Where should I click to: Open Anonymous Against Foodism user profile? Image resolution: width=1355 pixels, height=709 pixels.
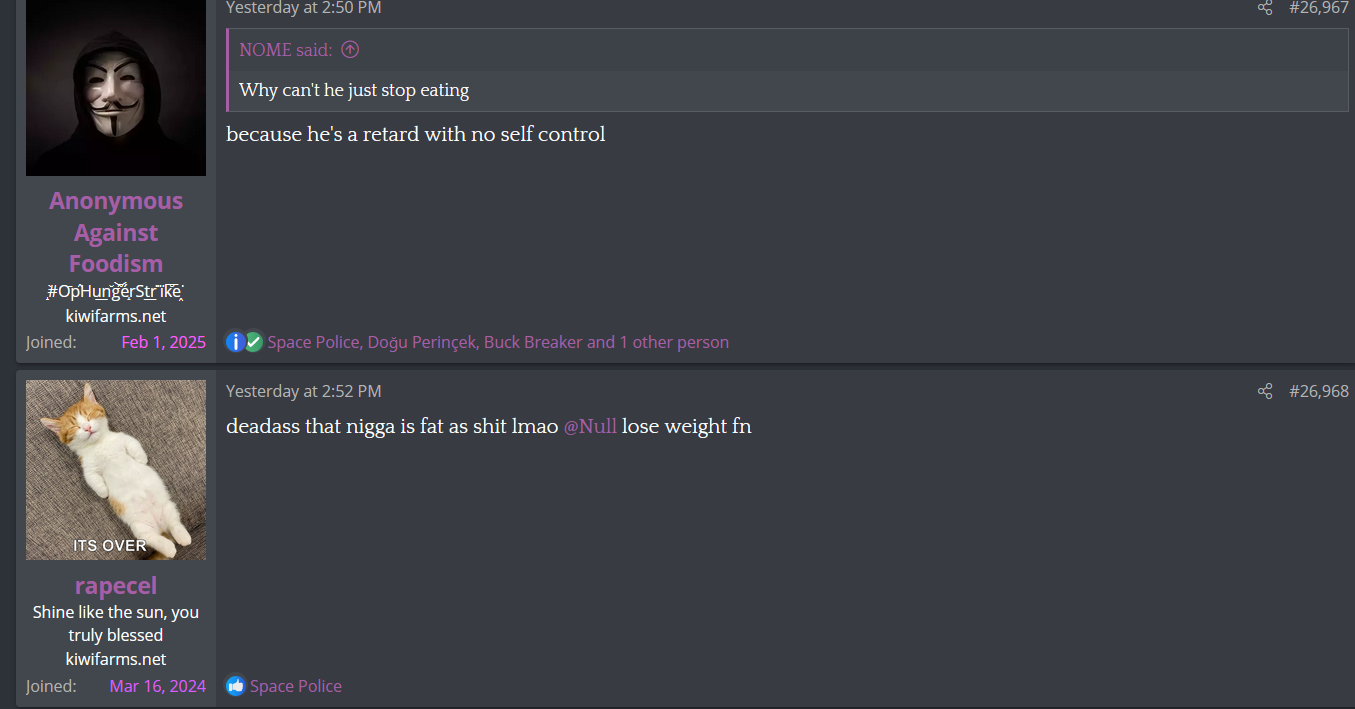click(x=116, y=232)
